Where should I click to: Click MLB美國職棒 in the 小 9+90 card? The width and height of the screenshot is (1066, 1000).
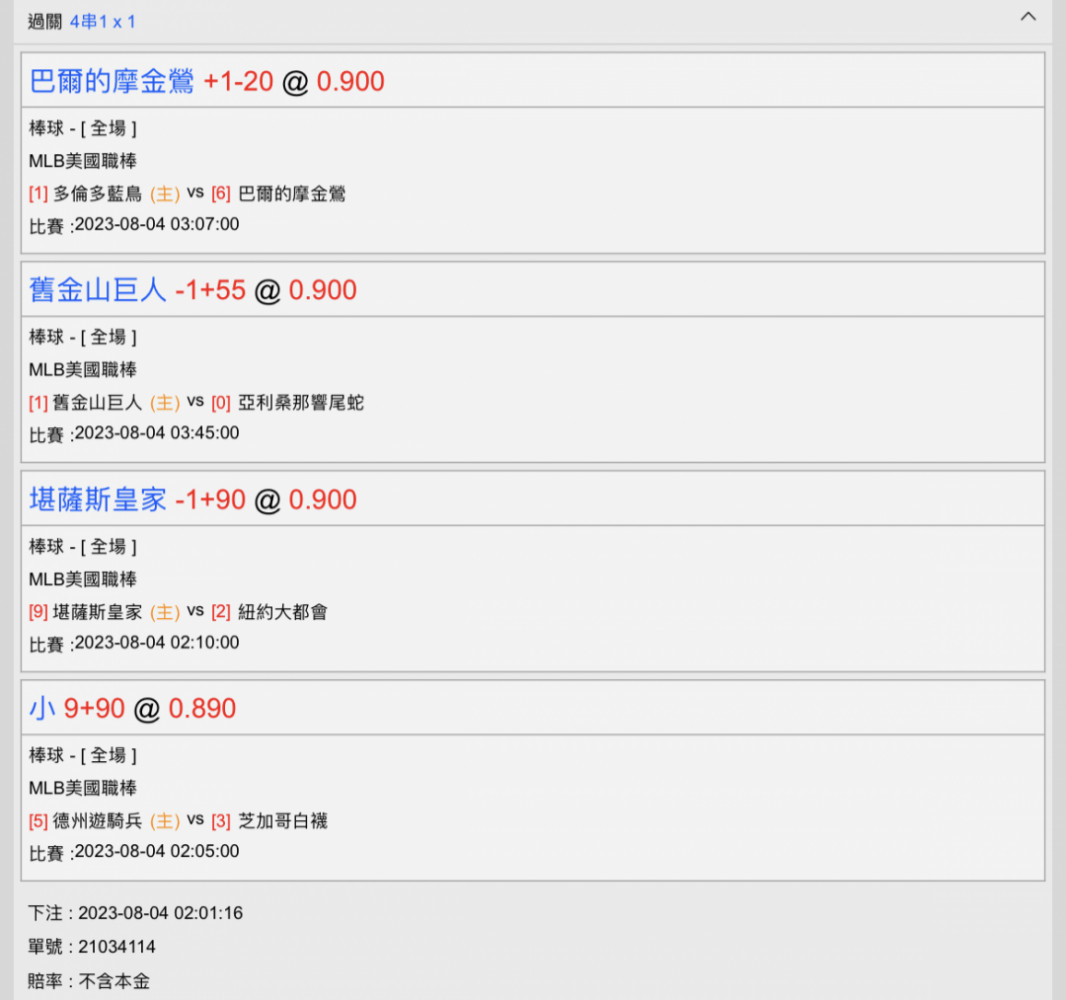pyautogui.click(x=83, y=788)
